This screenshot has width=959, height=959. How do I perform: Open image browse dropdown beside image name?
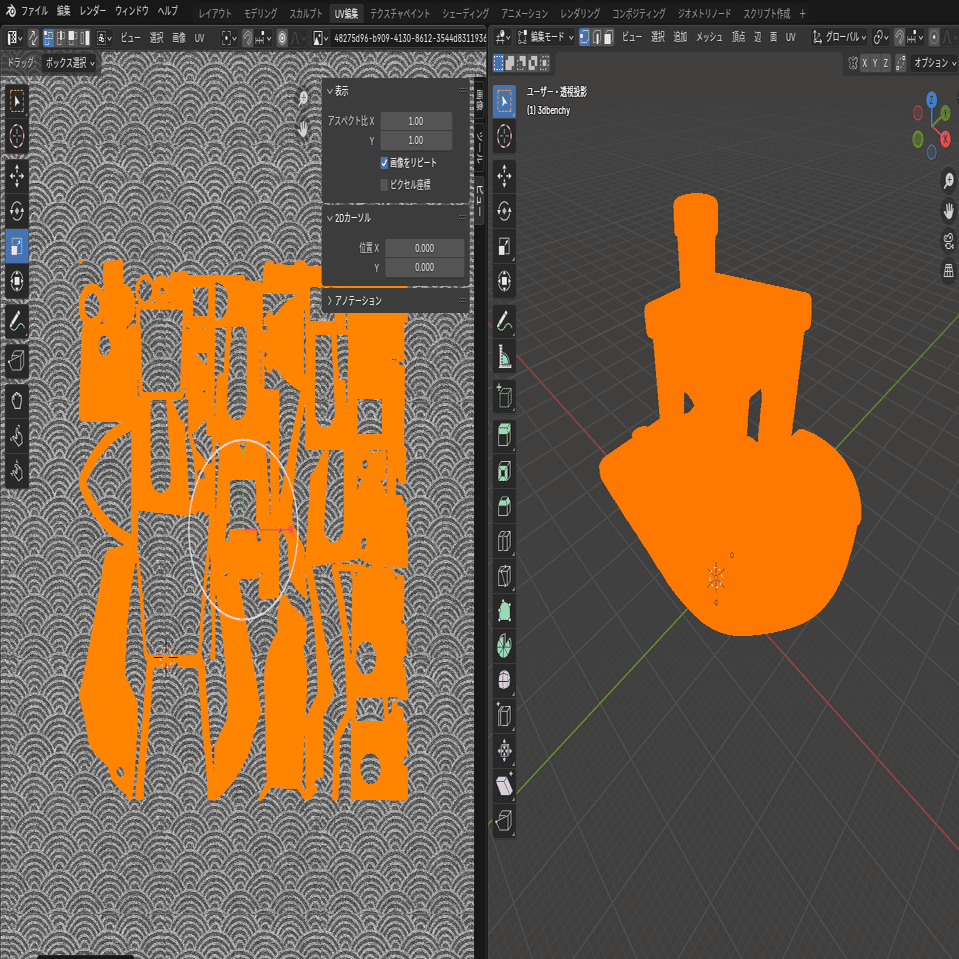click(319, 38)
